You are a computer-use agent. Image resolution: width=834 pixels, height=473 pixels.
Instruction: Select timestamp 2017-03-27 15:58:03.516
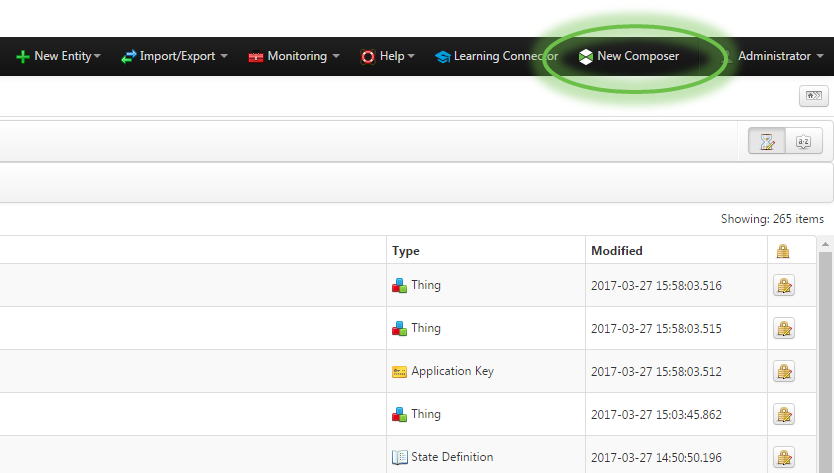[x=656, y=286]
